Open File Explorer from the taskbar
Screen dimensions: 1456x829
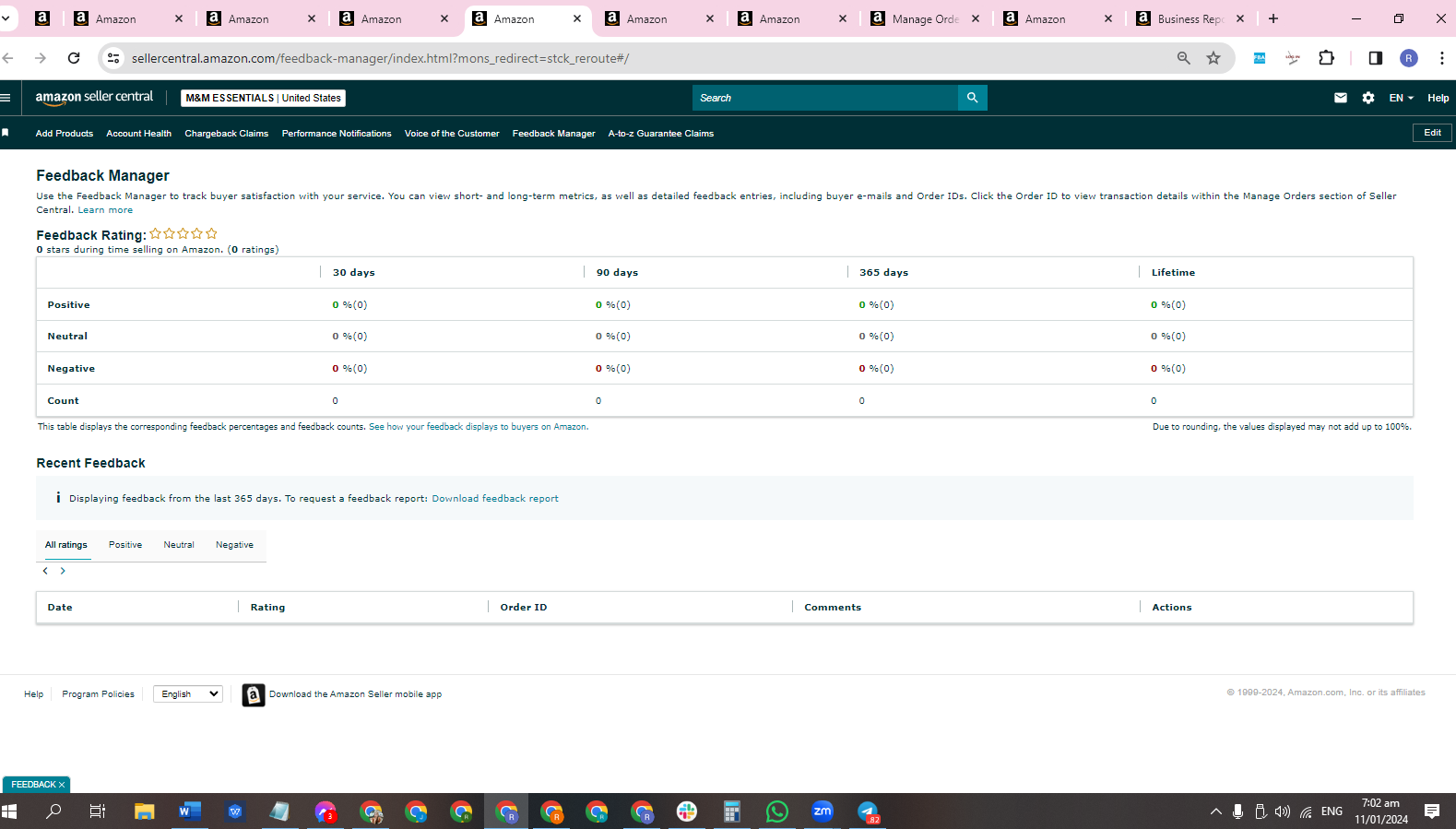pyautogui.click(x=144, y=811)
